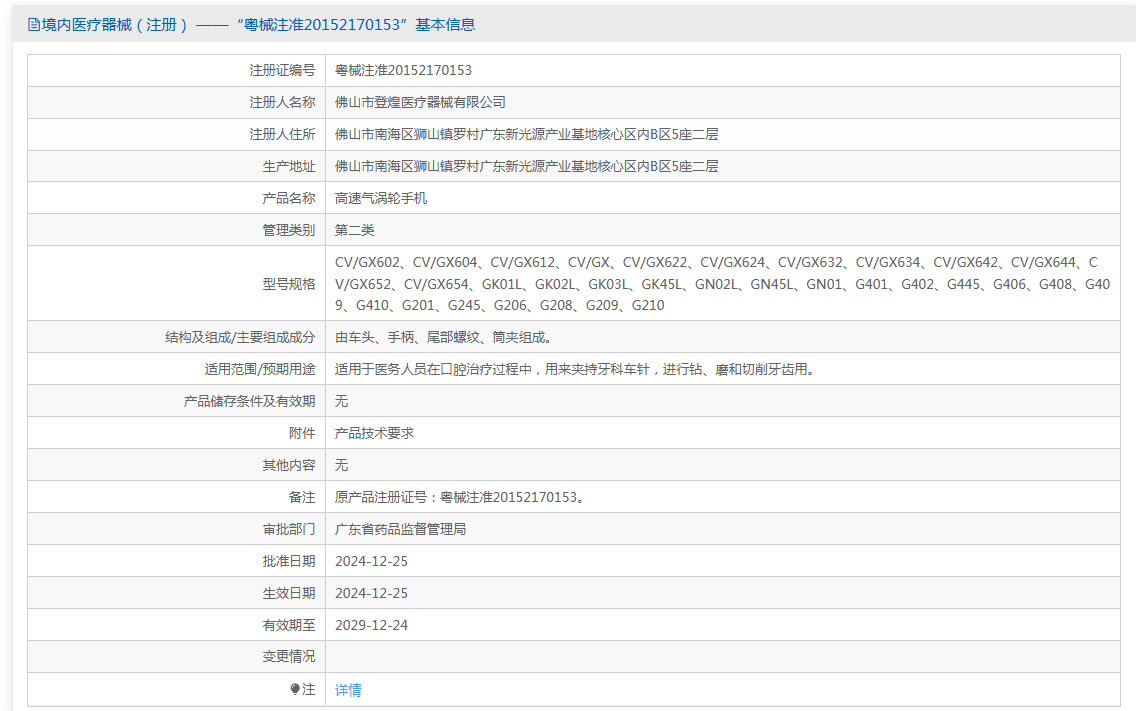Click the 管理类别 label
1136x711 pixels.
click(289, 230)
